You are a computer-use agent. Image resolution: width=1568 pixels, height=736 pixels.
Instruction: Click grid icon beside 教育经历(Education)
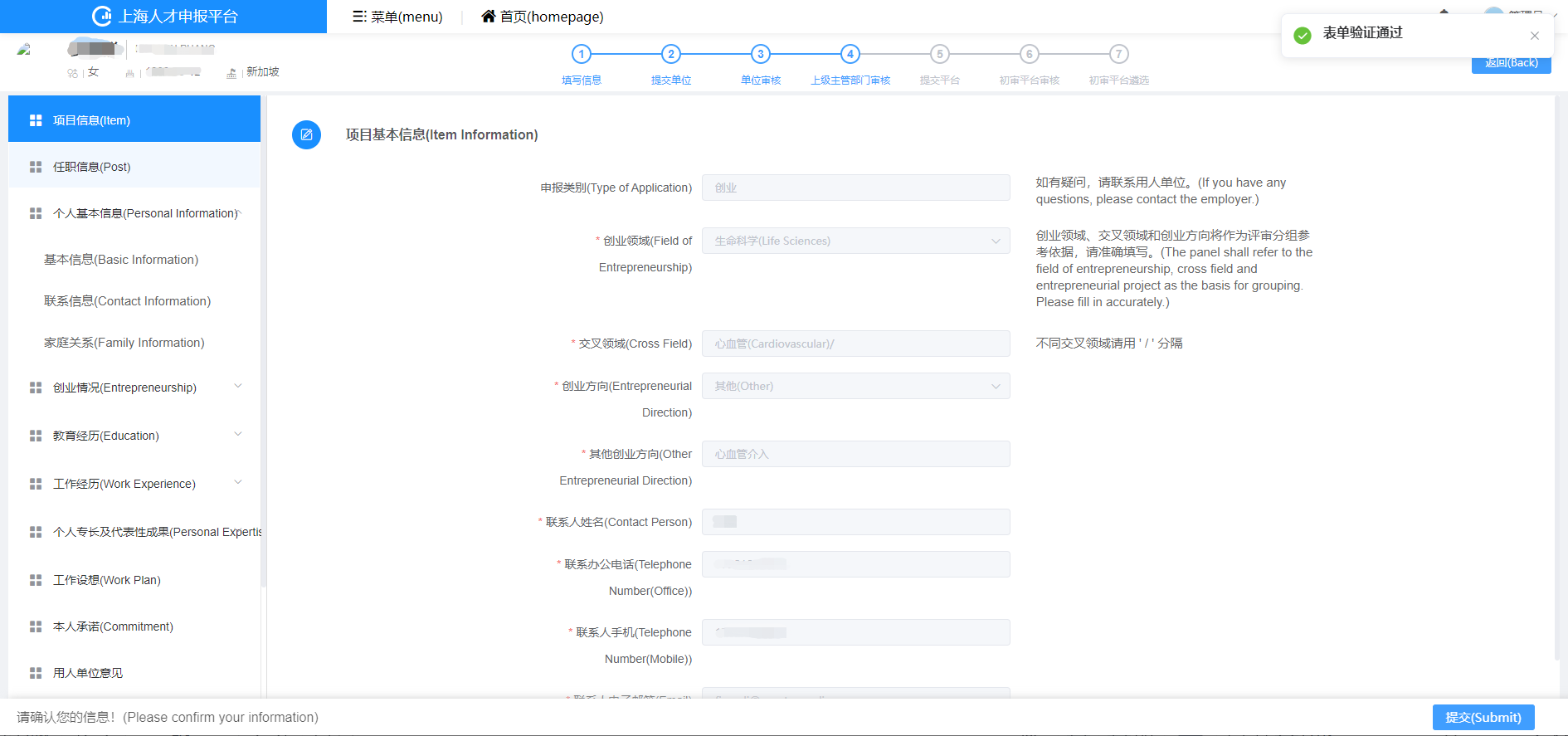click(36, 436)
